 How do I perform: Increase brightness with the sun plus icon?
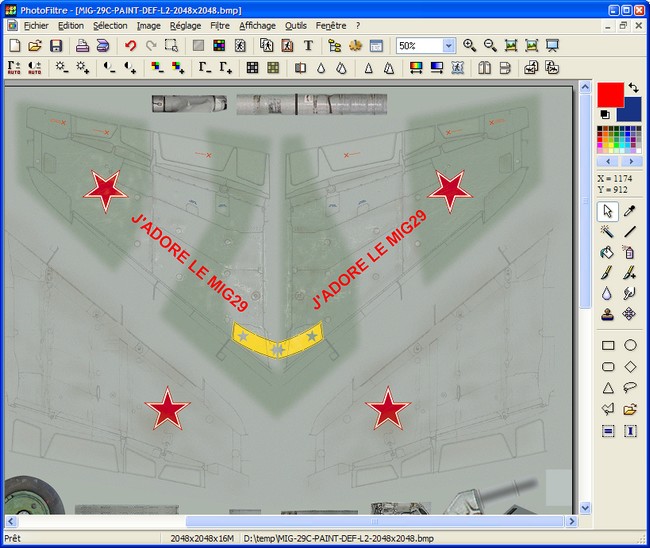point(82,68)
